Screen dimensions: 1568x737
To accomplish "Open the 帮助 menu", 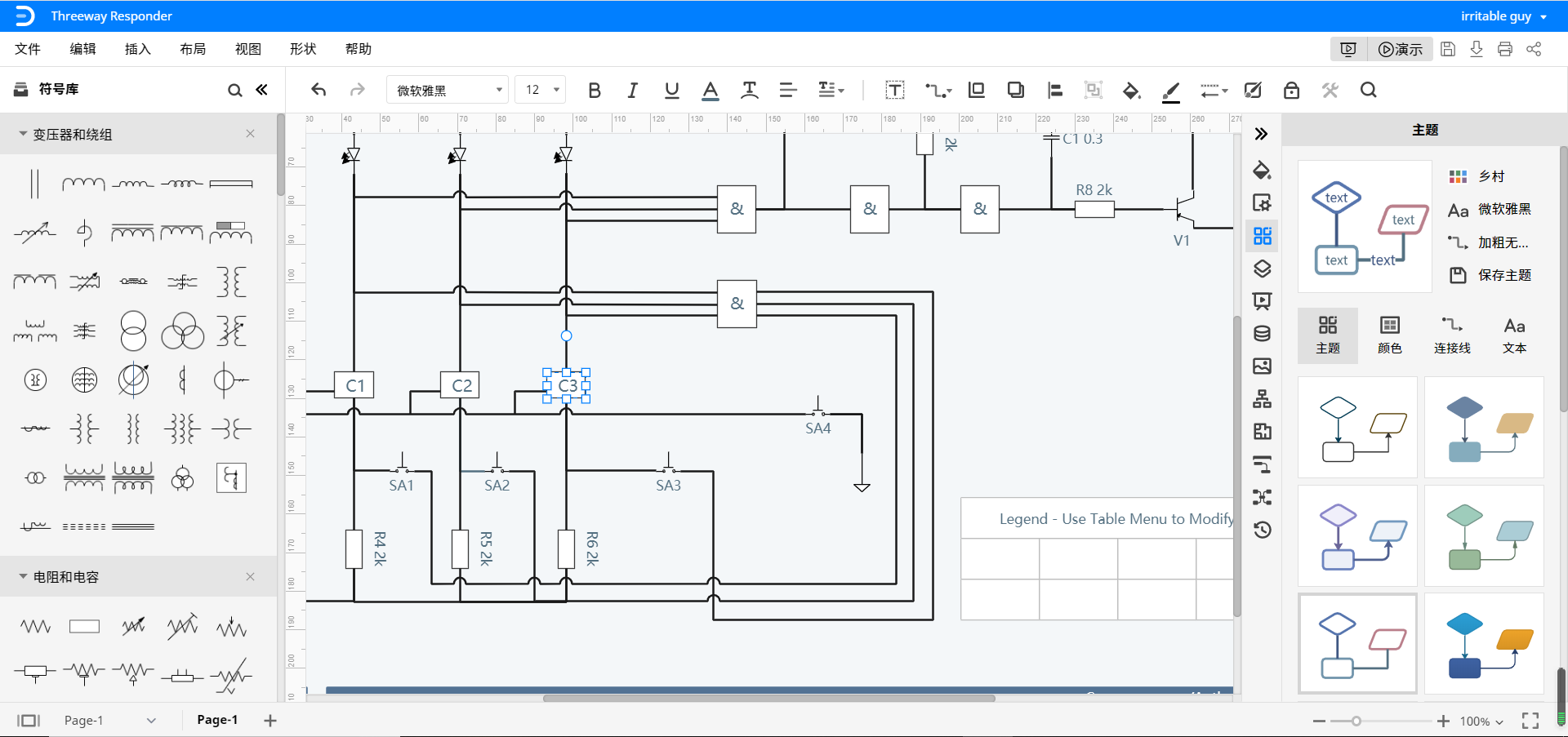I will coord(359,49).
